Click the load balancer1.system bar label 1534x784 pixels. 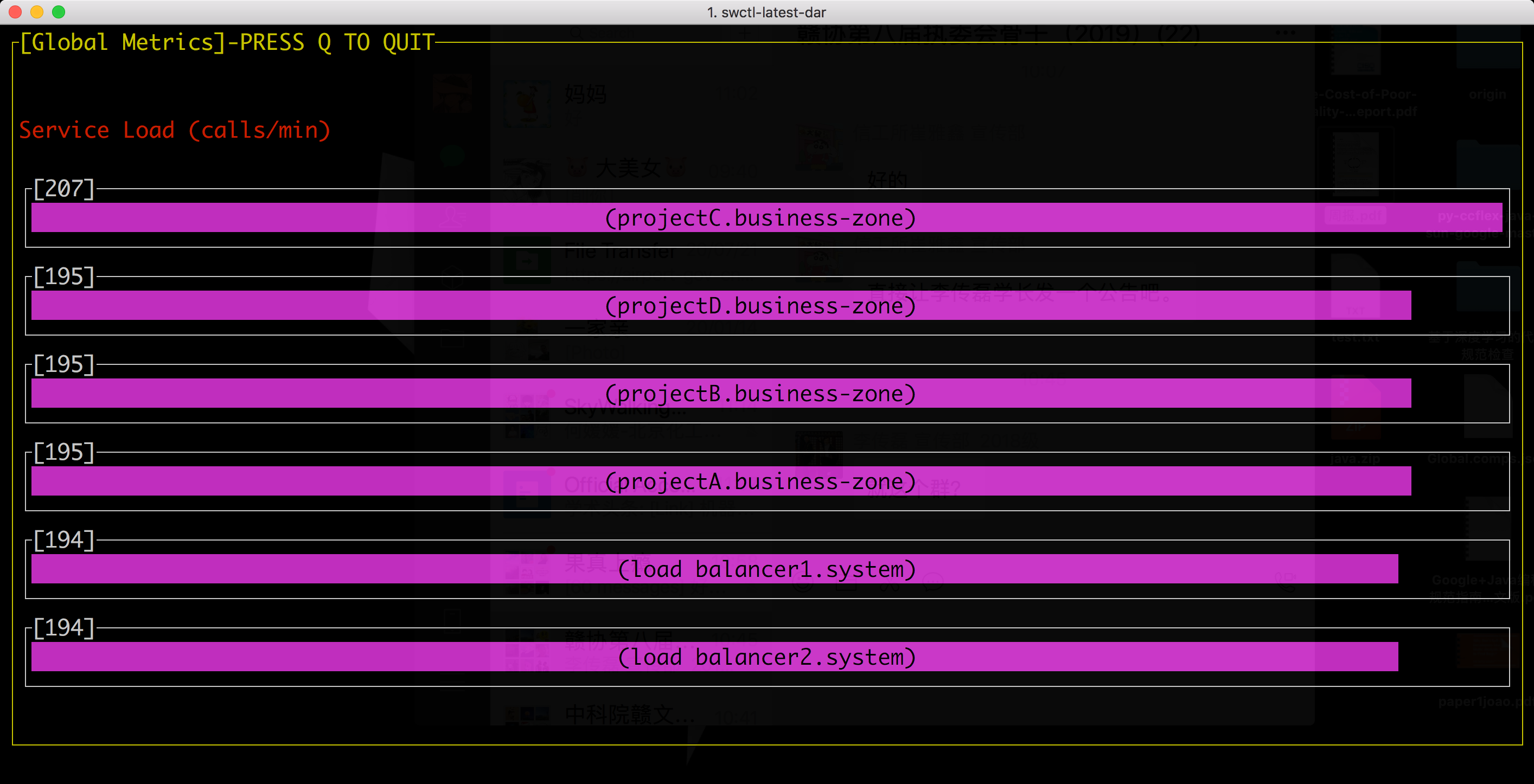click(766, 569)
